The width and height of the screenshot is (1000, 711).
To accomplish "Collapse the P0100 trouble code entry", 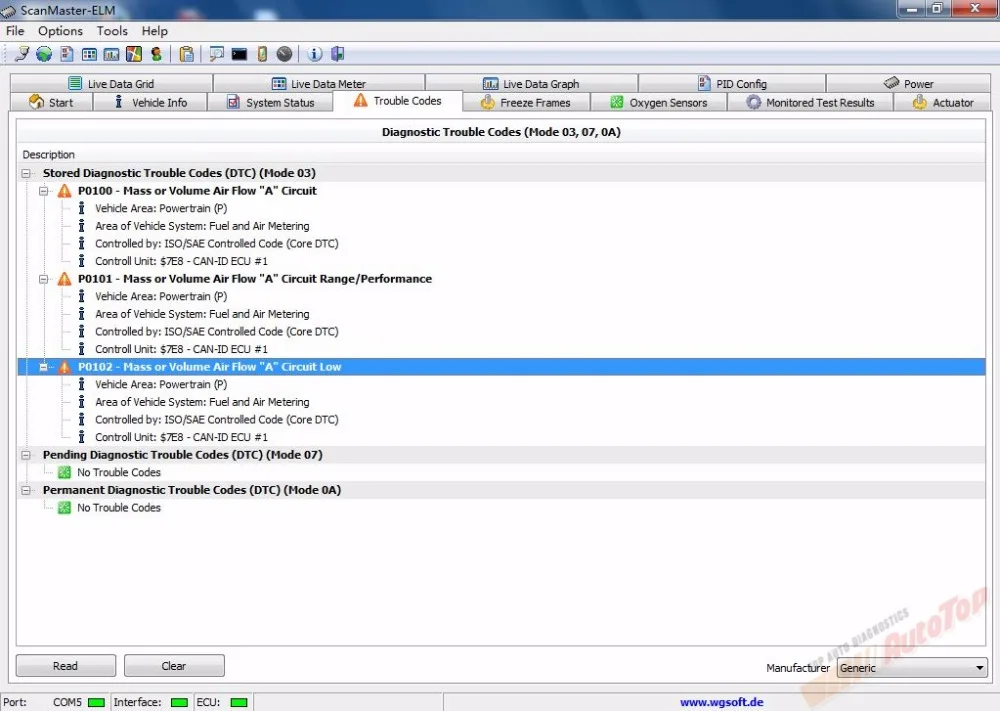I will 44,191.
